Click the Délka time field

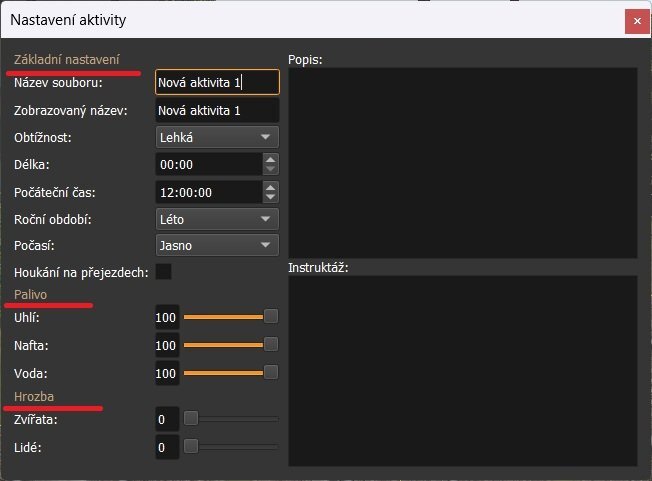point(208,164)
